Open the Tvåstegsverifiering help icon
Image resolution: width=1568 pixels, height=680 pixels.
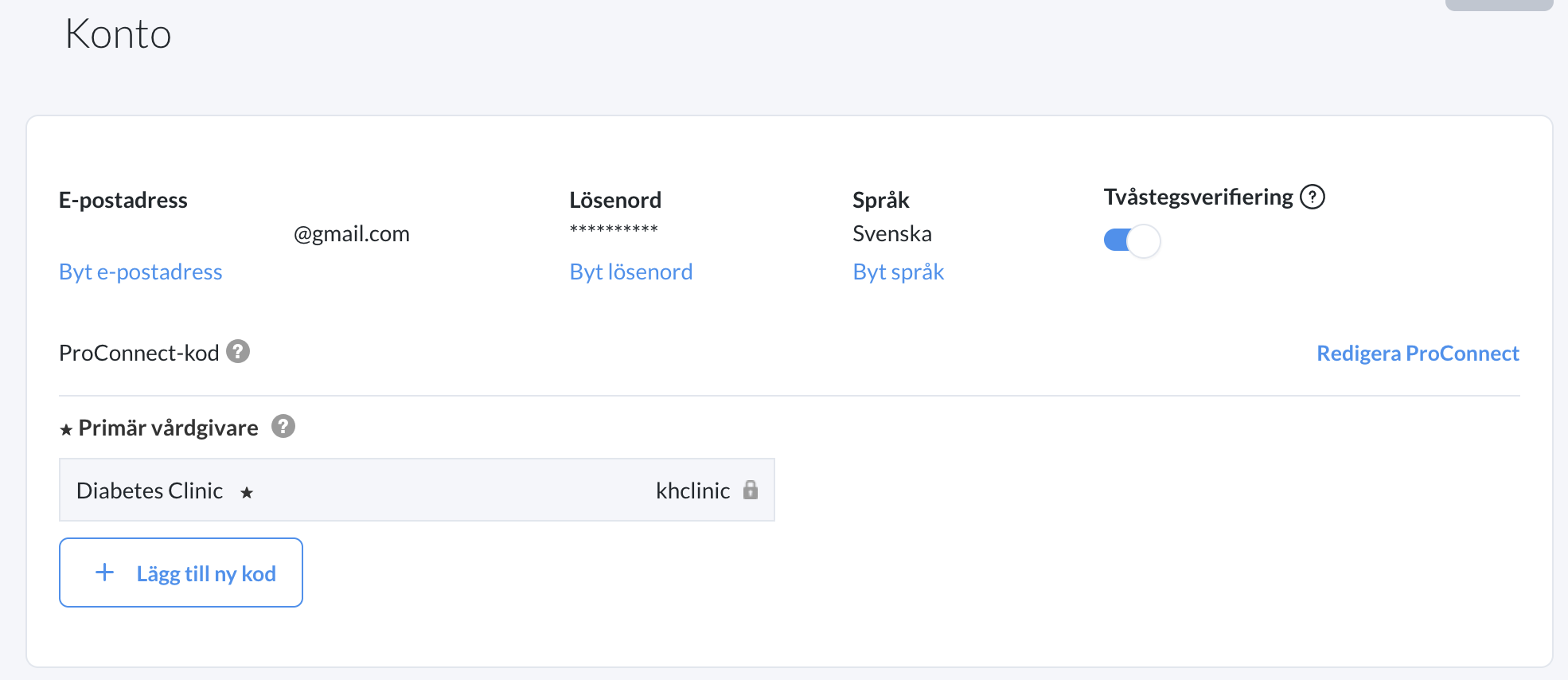tap(1312, 197)
